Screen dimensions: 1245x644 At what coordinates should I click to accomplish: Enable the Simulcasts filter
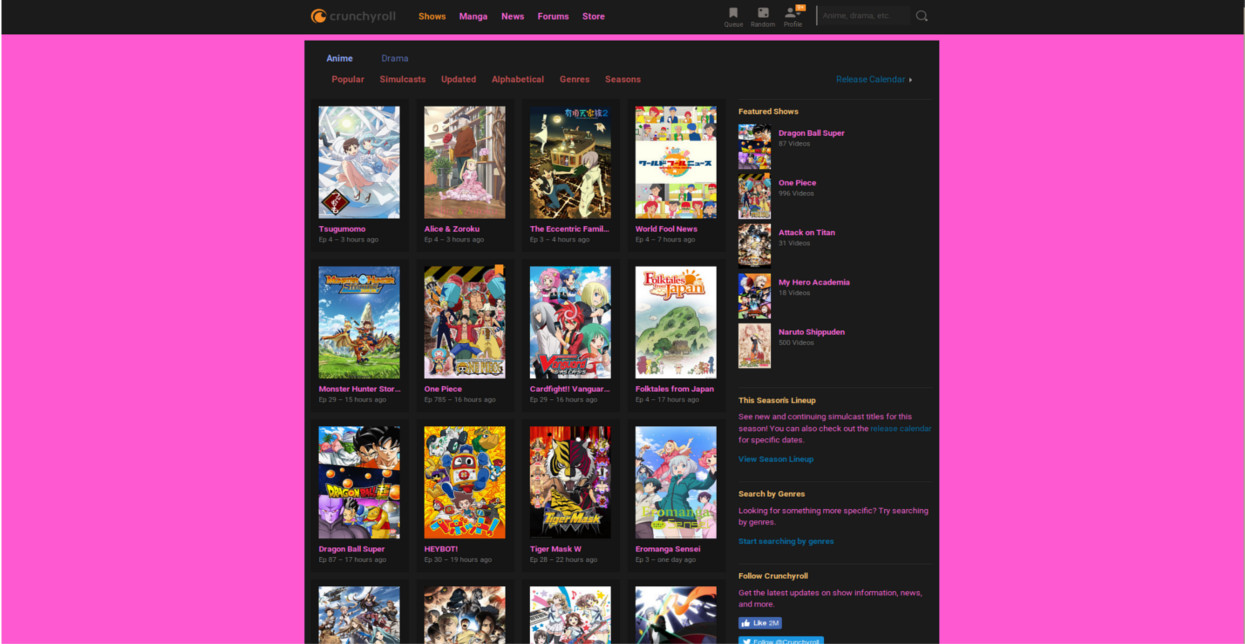pyautogui.click(x=403, y=79)
